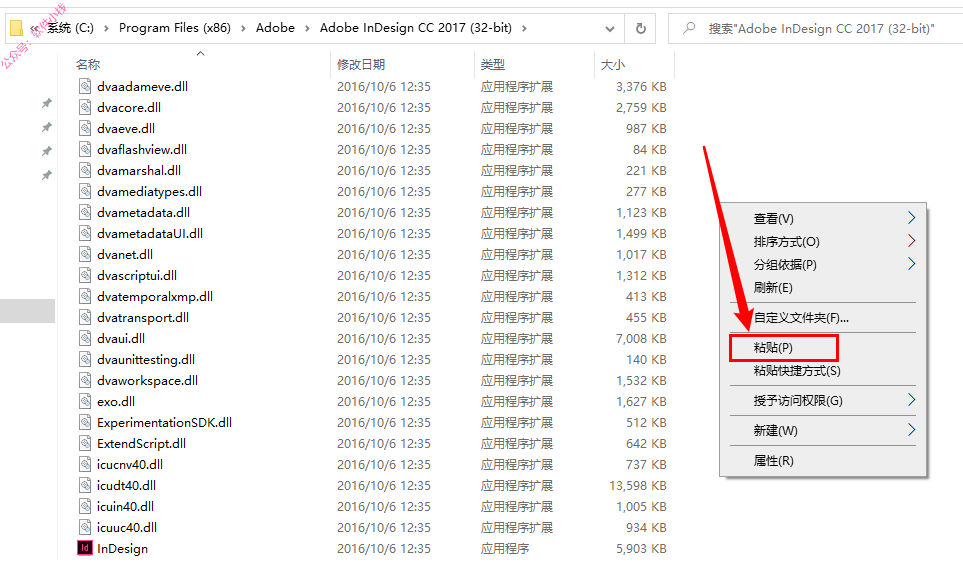The width and height of the screenshot is (963, 569).
Task: Click the dvaui.dll file icon
Action: (85, 338)
